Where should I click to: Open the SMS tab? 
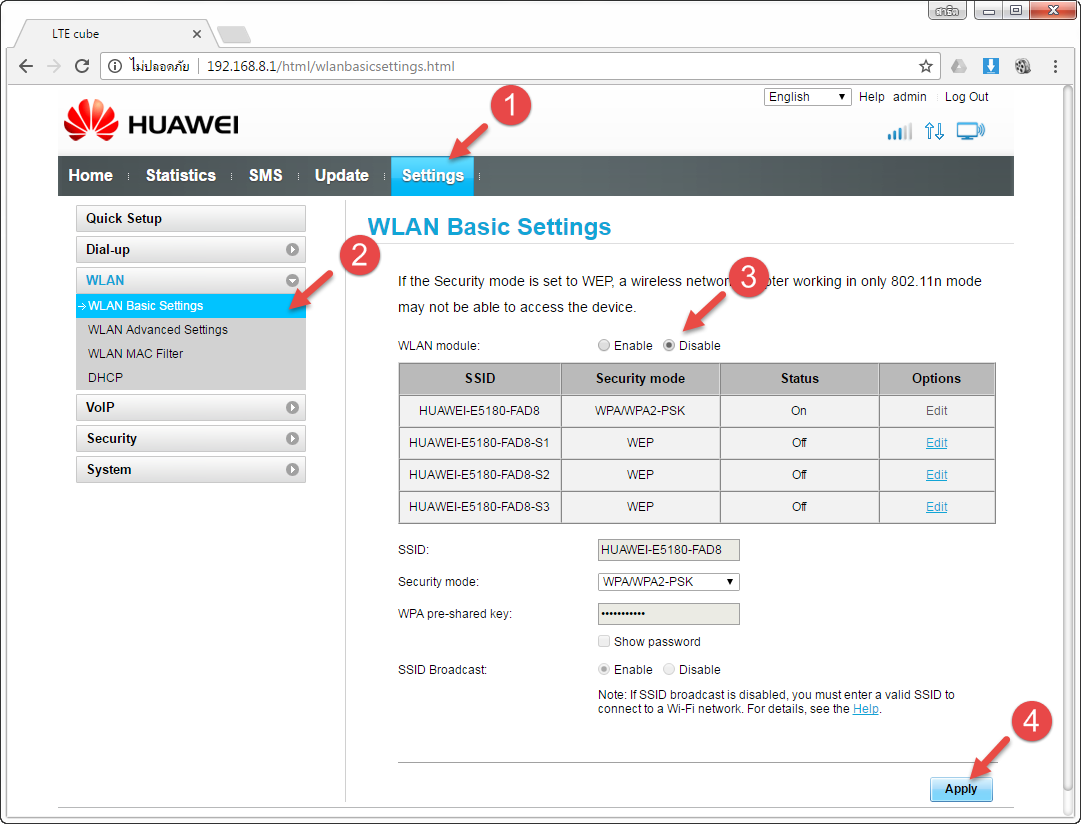[265, 176]
